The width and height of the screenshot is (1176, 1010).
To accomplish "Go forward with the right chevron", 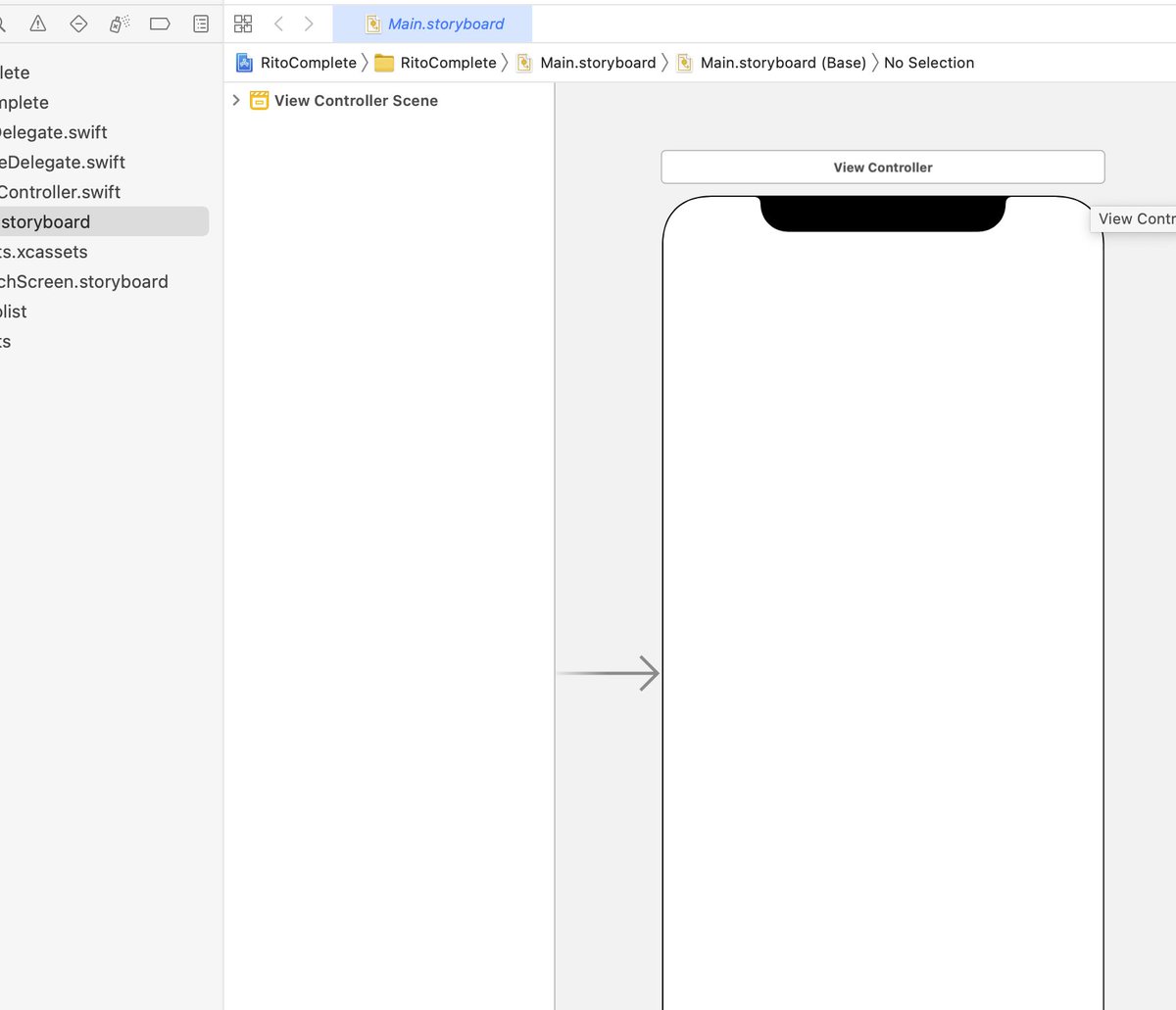I will (x=309, y=24).
